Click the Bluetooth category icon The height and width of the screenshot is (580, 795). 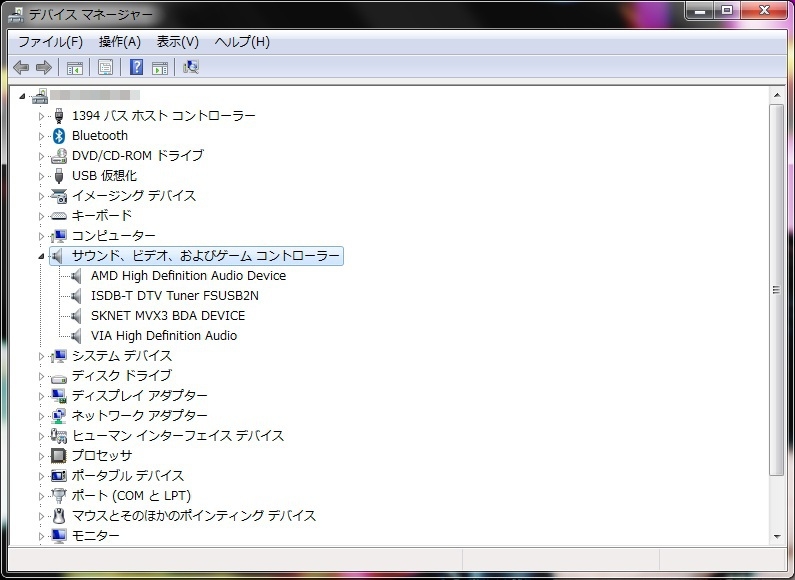(x=59, y=136)
